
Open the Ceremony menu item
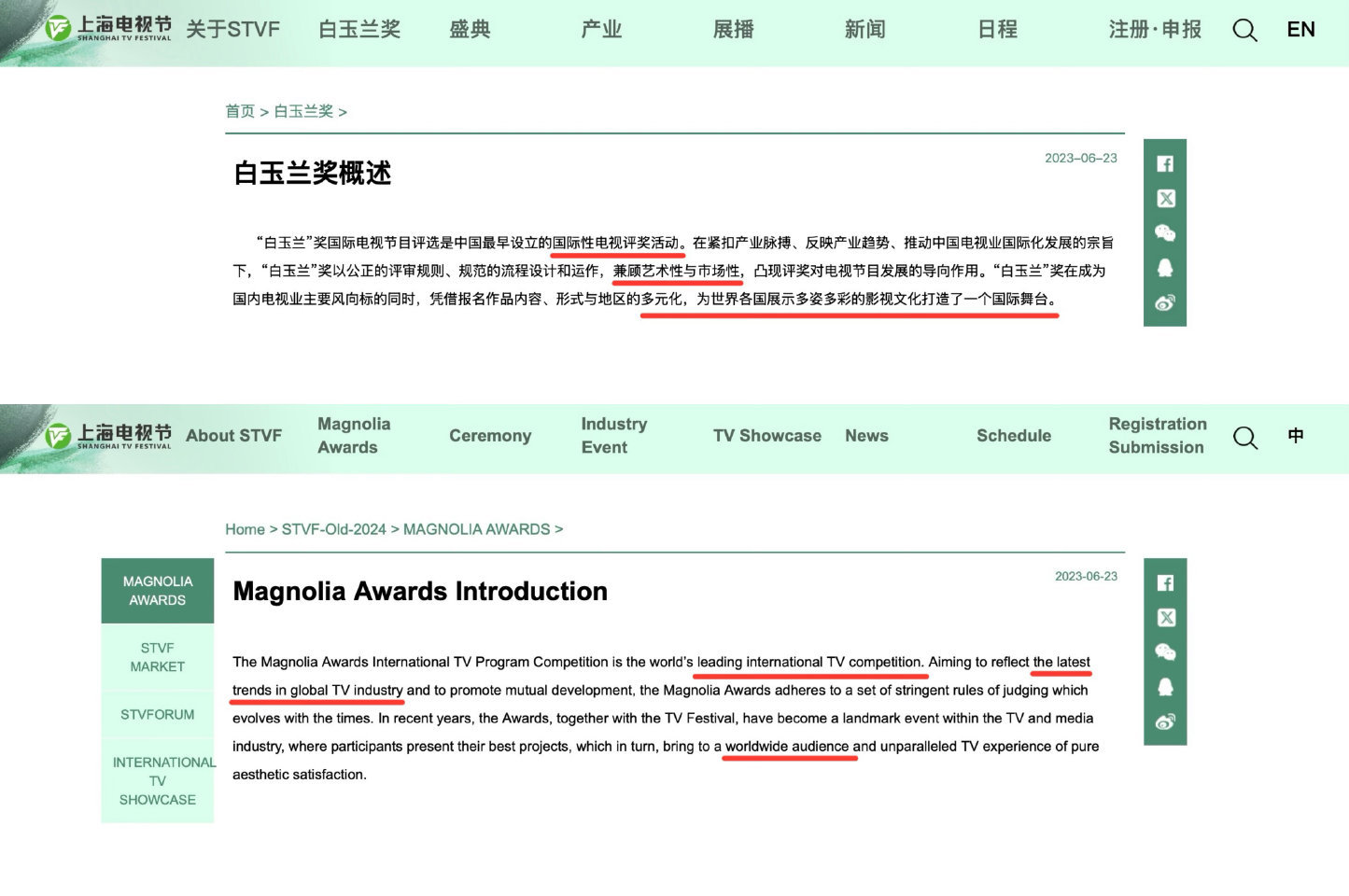(490, 436)
